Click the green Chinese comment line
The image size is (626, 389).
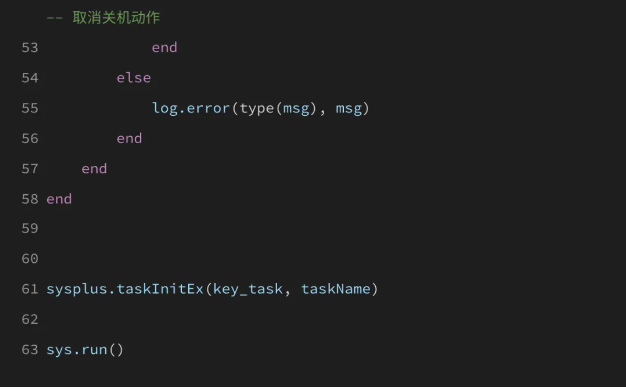point(103,18)
